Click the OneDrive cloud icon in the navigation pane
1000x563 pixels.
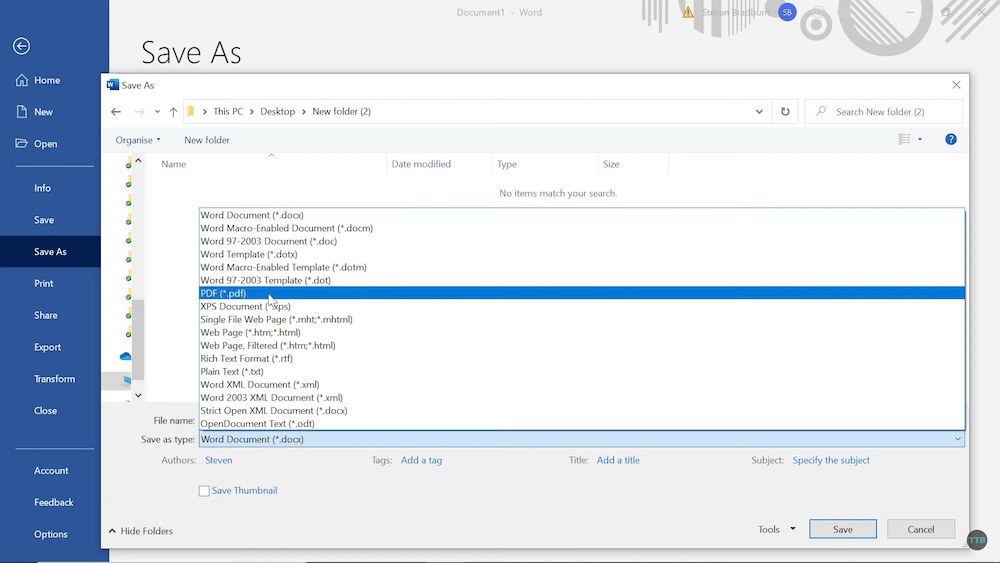(125, 356)
